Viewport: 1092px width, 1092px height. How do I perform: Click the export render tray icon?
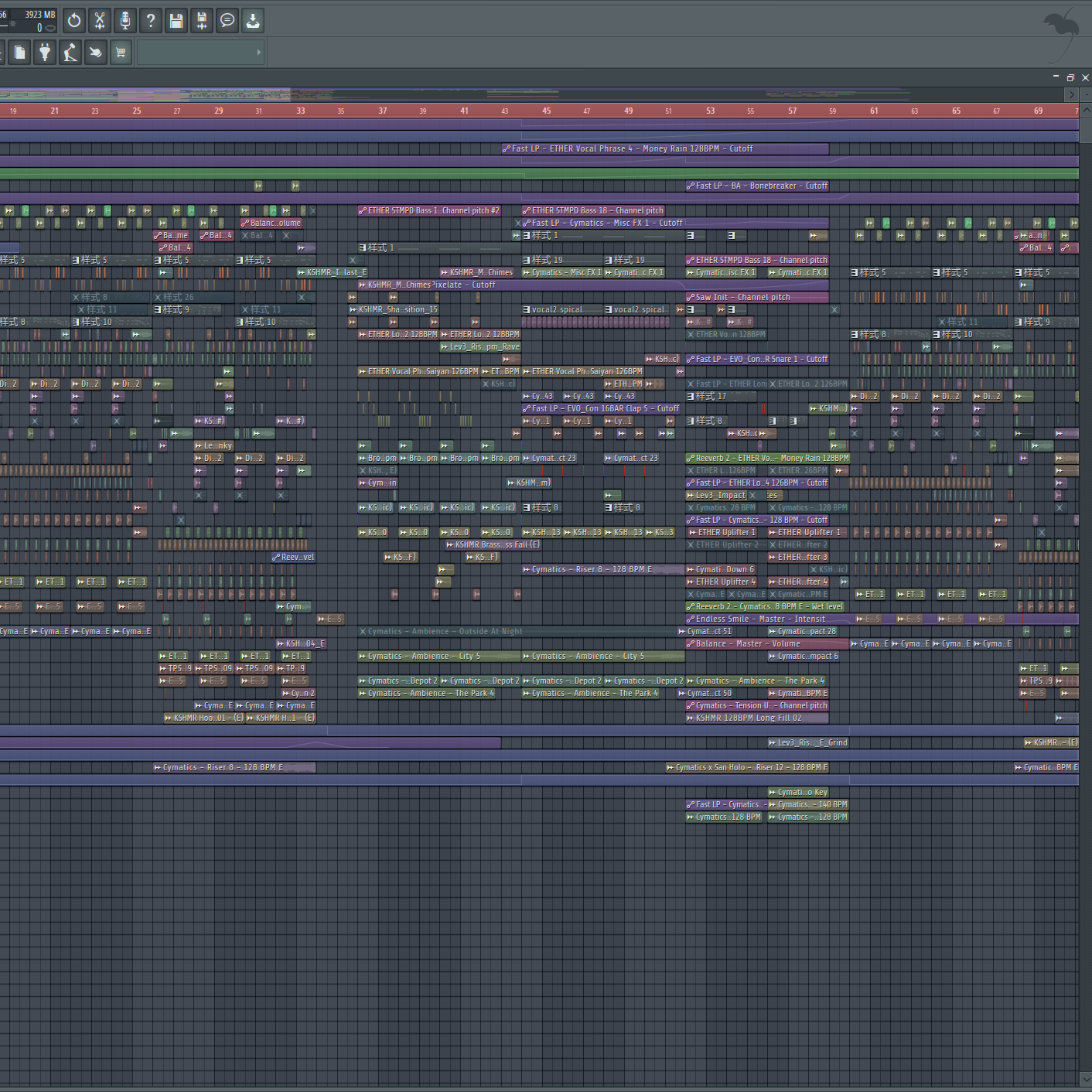pyautogui.click(x=252, y=21)
